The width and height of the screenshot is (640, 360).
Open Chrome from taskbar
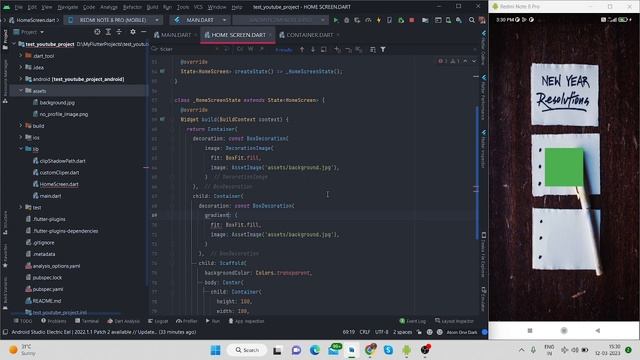[x=370, y=350]
